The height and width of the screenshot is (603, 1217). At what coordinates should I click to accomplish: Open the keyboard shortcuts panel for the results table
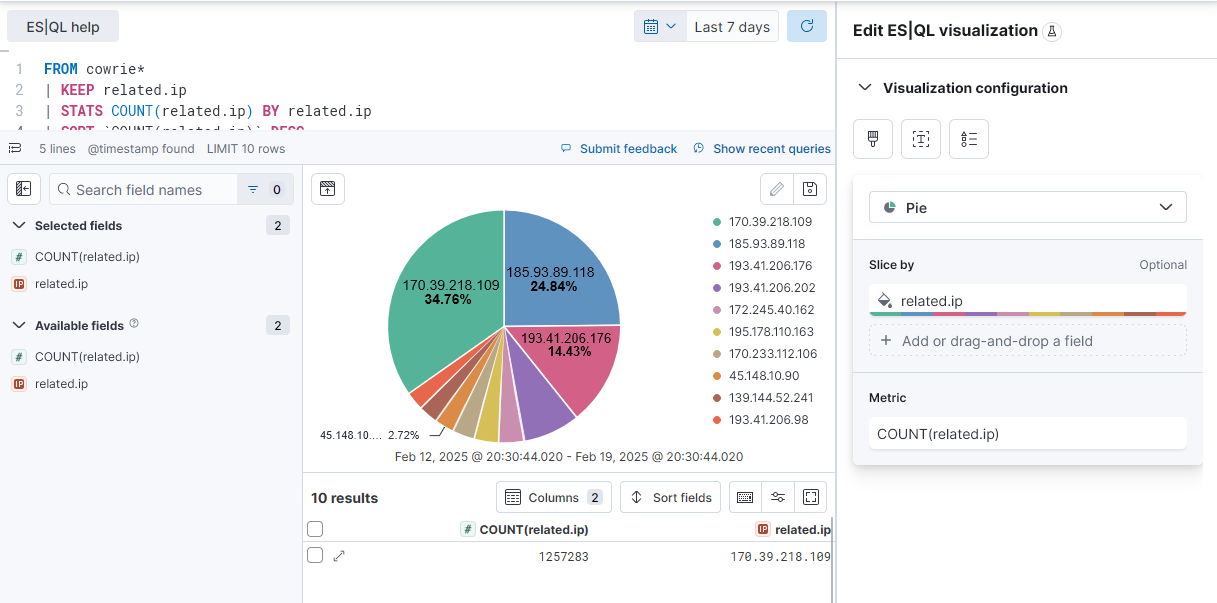coord(744,497)
